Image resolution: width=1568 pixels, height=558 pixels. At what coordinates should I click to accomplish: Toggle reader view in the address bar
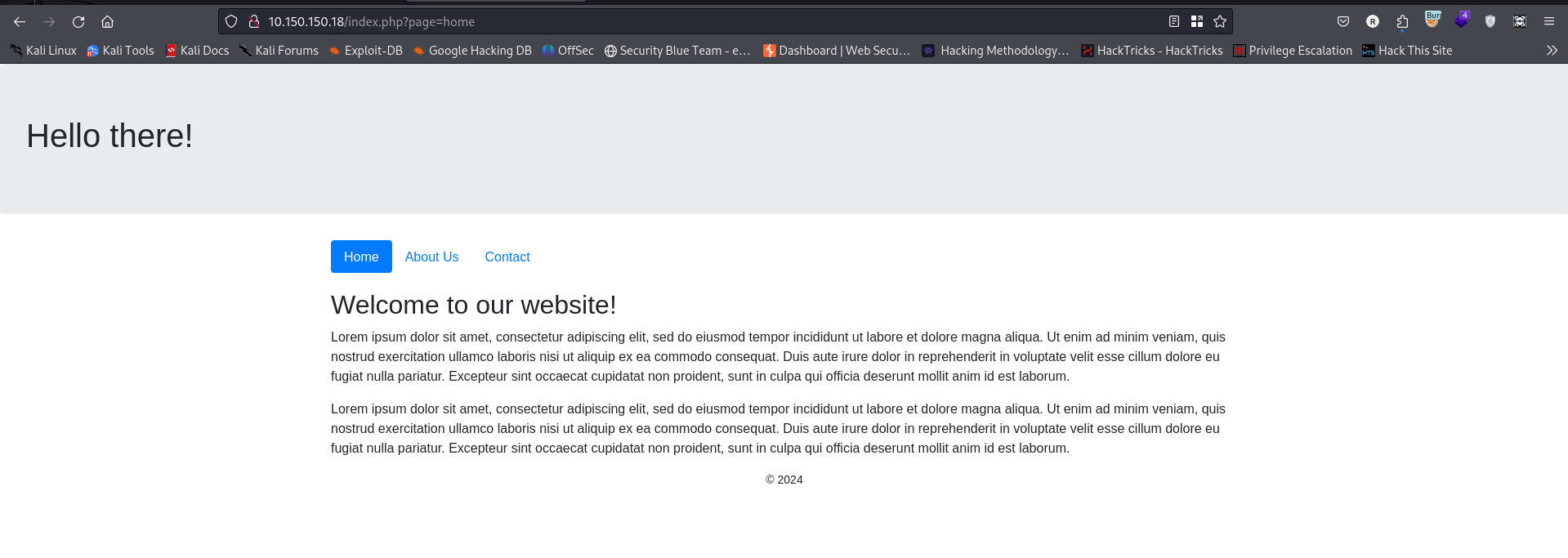click(1174, 22)
